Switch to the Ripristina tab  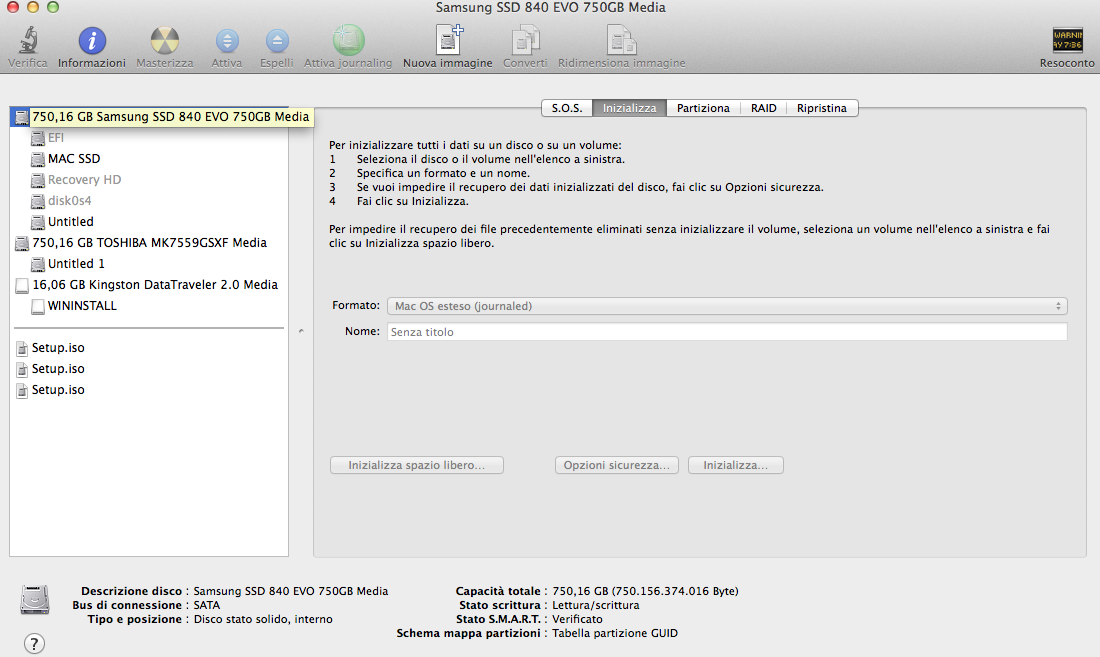pos(821,108)
